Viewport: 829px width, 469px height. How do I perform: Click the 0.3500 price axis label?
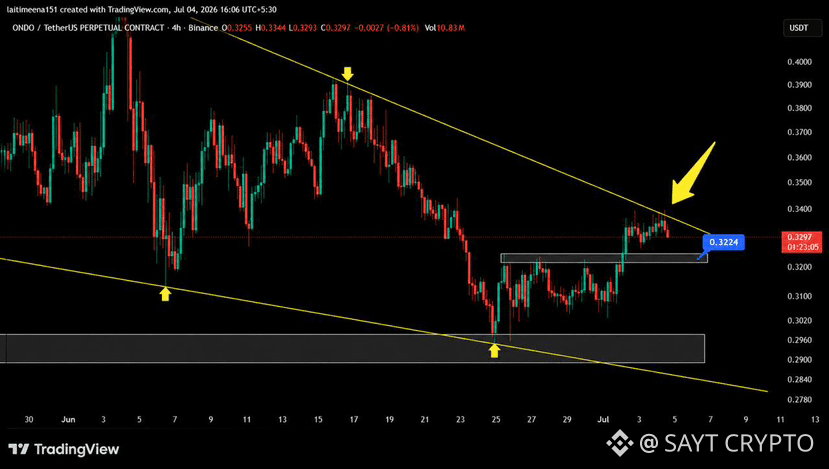pos(799,182)
